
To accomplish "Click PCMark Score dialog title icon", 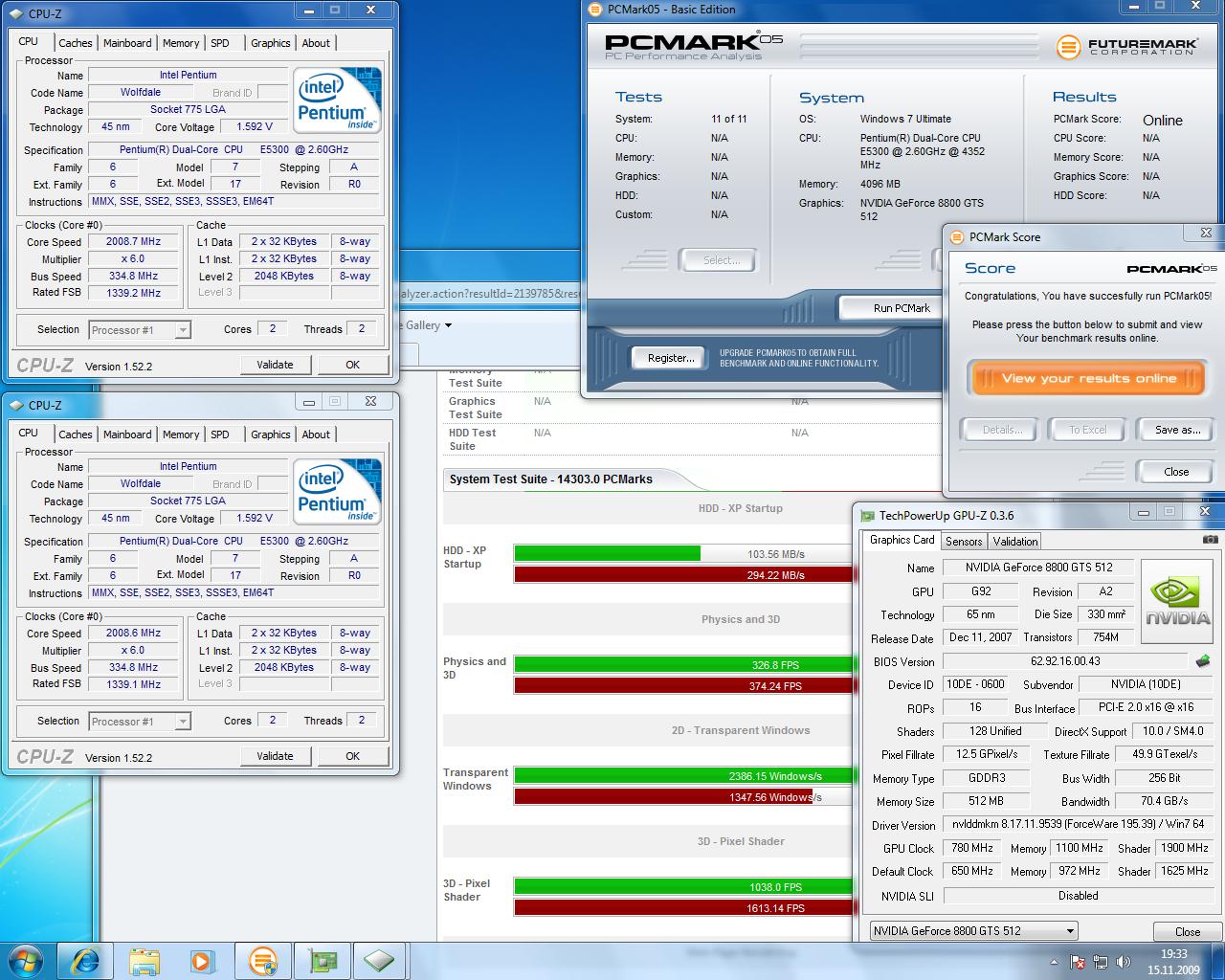I will (x=957, y=237).
